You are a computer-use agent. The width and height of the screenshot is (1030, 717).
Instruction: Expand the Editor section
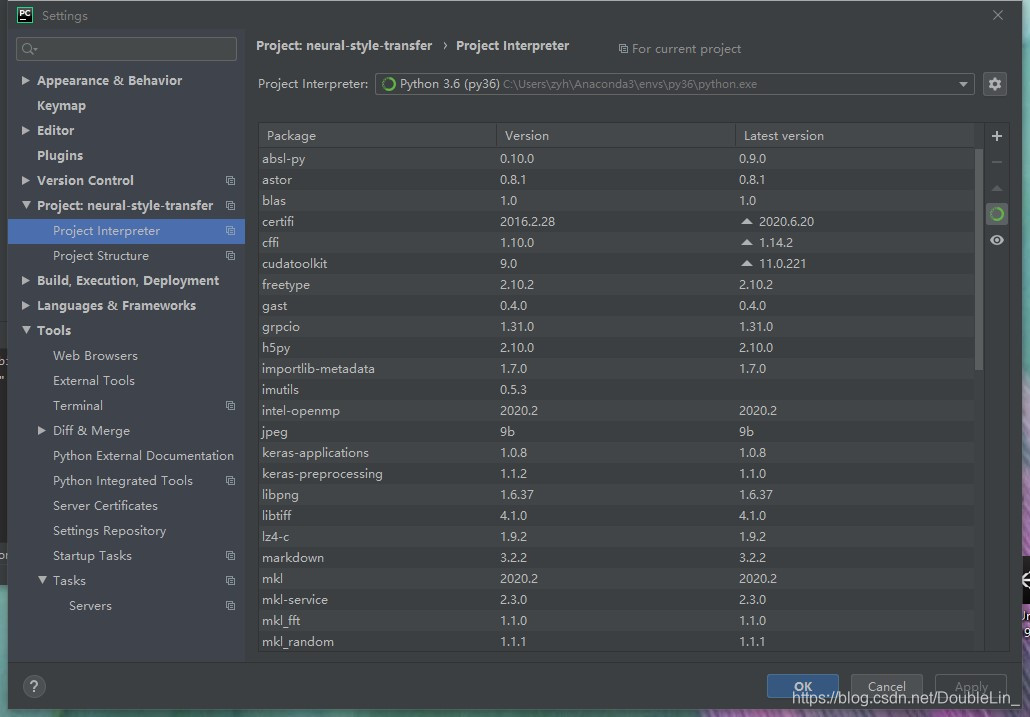26,130
